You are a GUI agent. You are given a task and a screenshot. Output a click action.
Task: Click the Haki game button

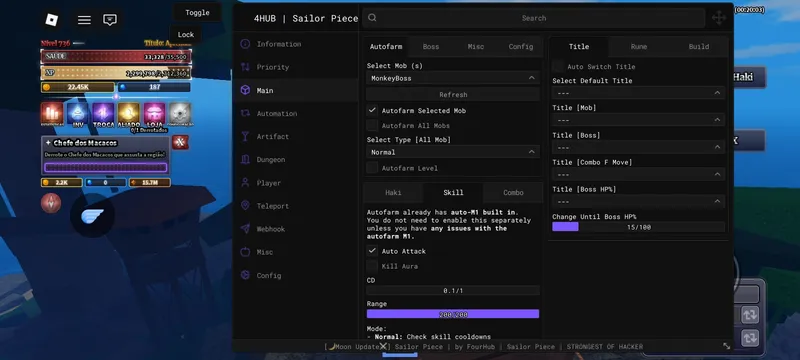[x=749, y=77]
